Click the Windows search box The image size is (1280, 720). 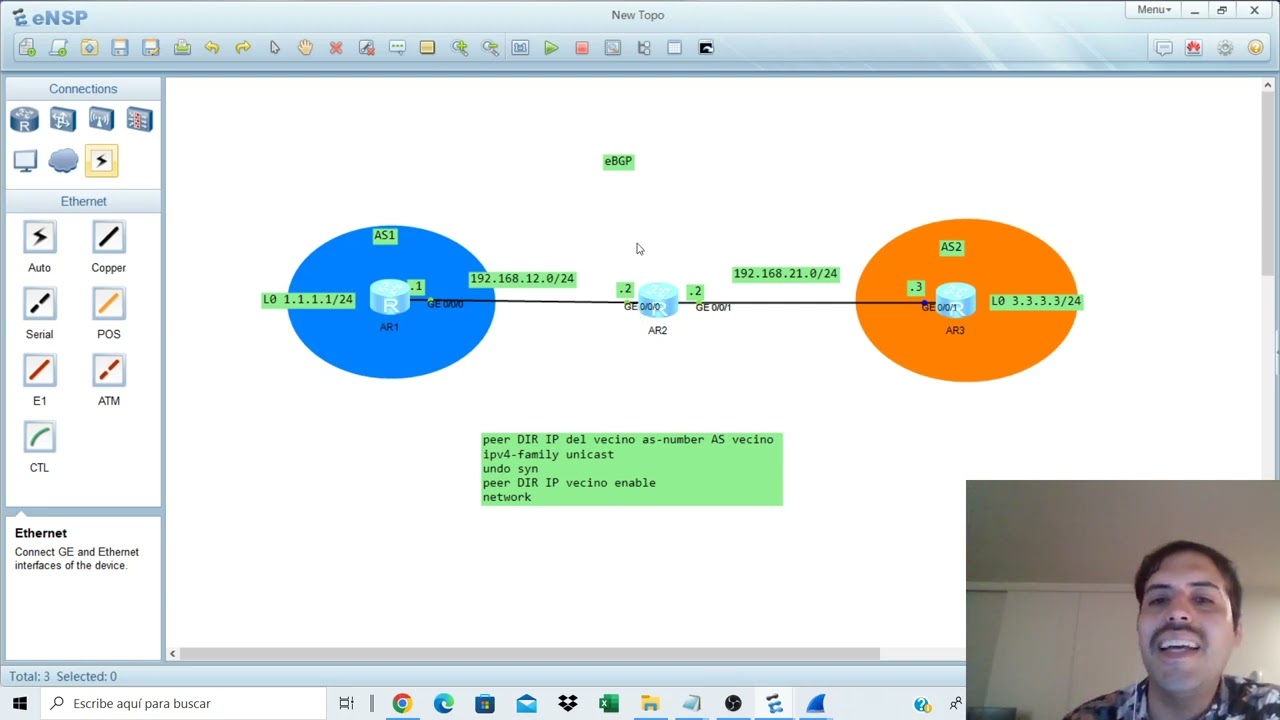click(183, 704)
